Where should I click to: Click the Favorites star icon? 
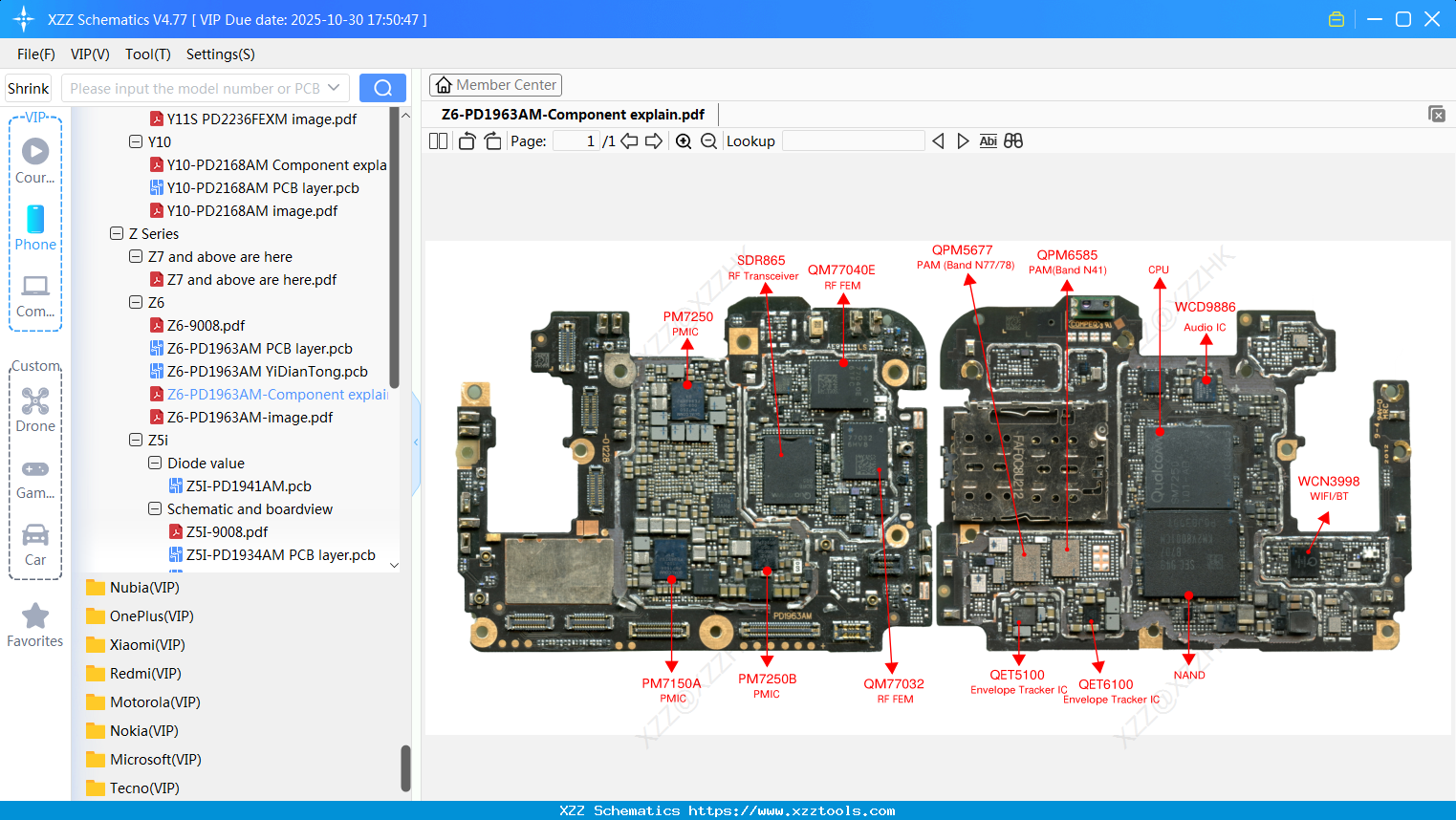tap(35, 615)
